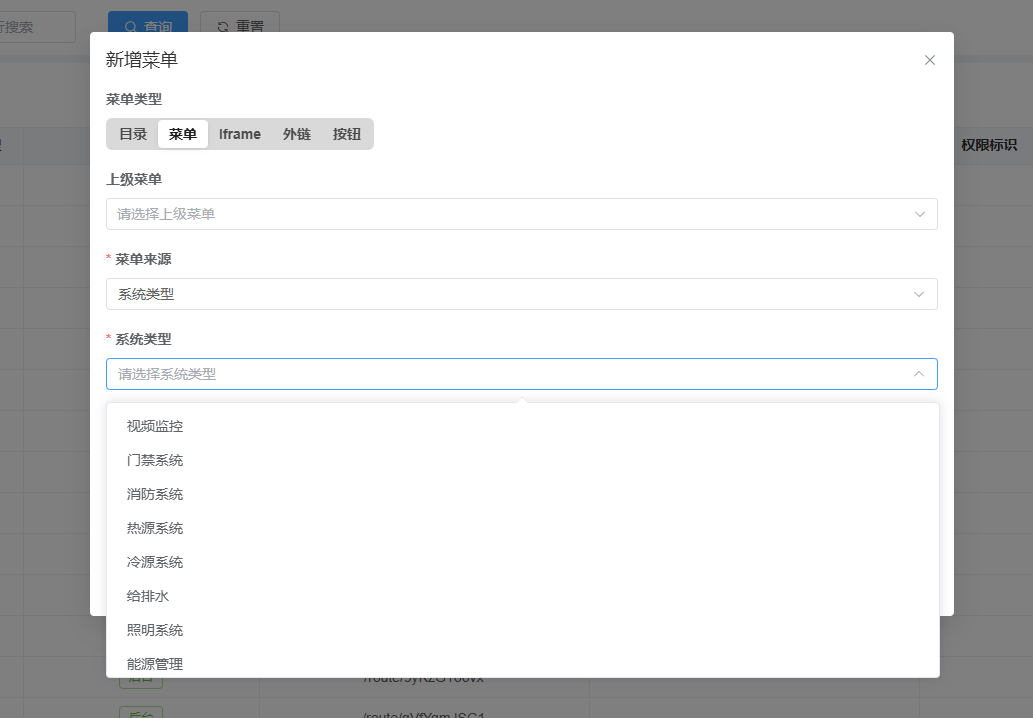Choose 给排水 from the list
The height and width of the screenshot is (718, 1033).
[523, 596]
